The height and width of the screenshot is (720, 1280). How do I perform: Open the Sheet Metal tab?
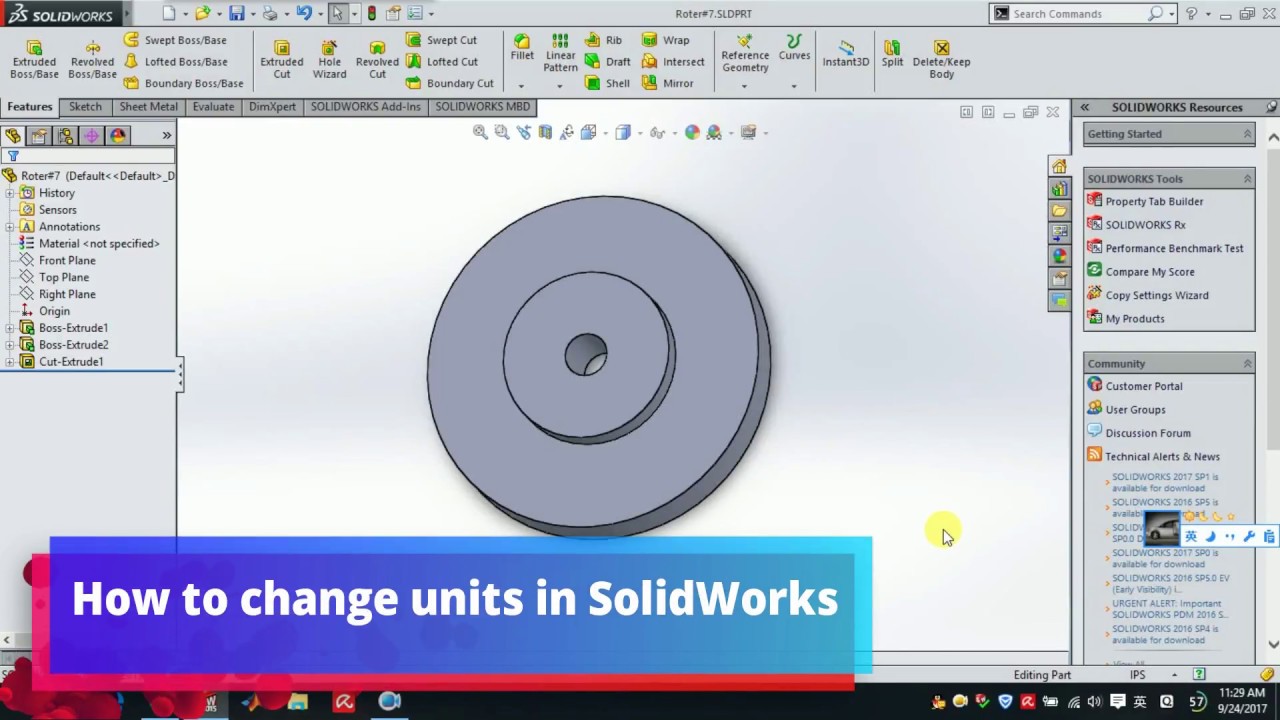pos(148,107)
